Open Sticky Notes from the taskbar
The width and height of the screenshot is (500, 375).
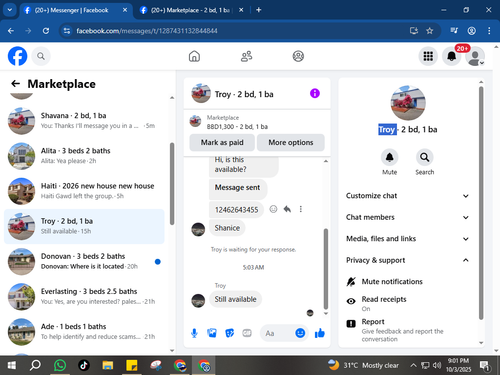[x=132, y=365]
